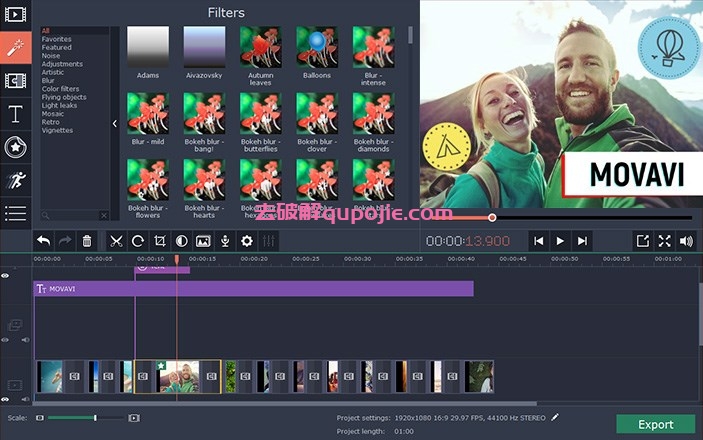Screen dimensions: 703x440
Task: Open the picture overlay tool
Action: click(x=203, y=241)
